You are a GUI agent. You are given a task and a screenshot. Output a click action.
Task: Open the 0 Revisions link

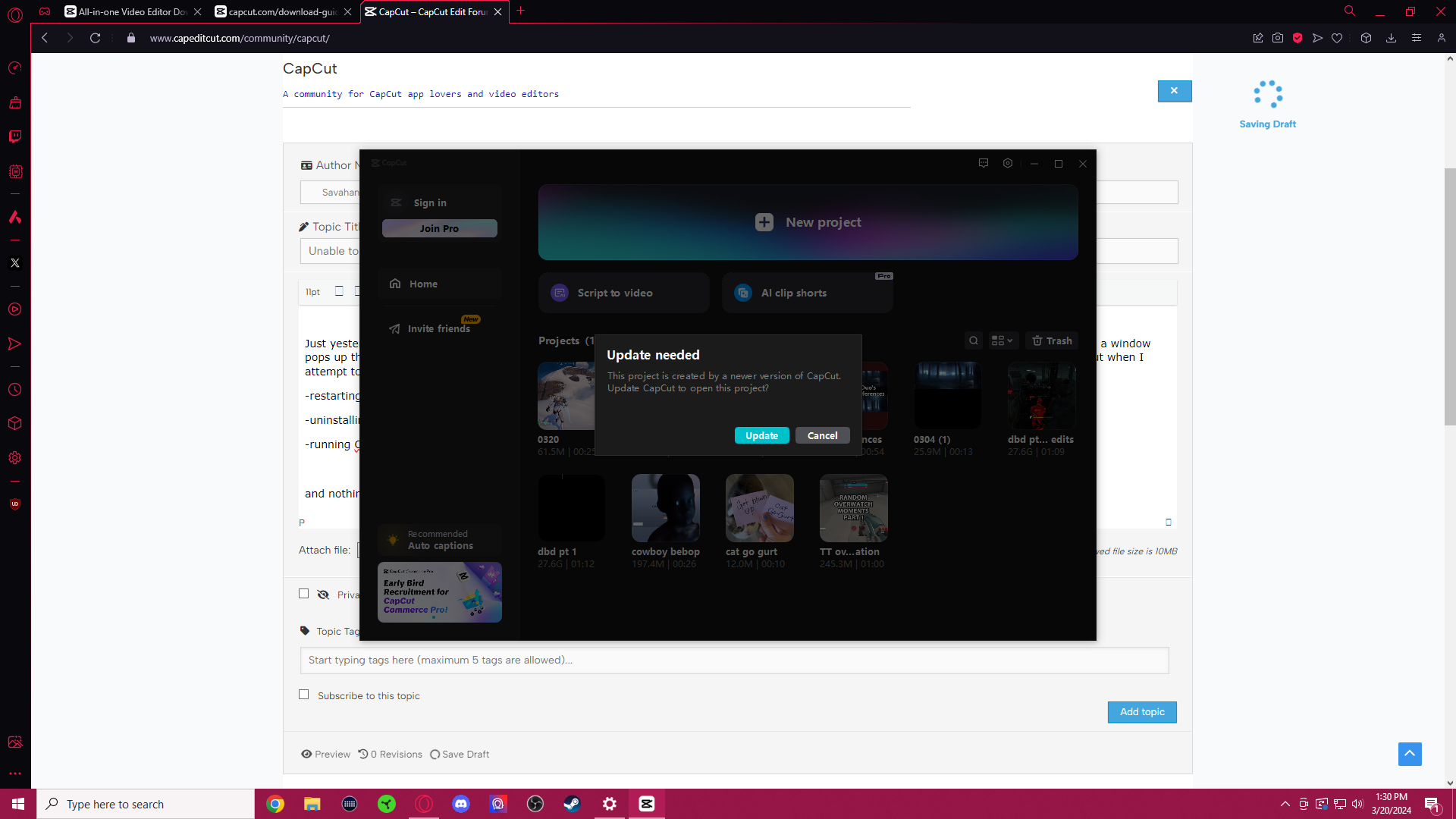[x=391, y=755]
